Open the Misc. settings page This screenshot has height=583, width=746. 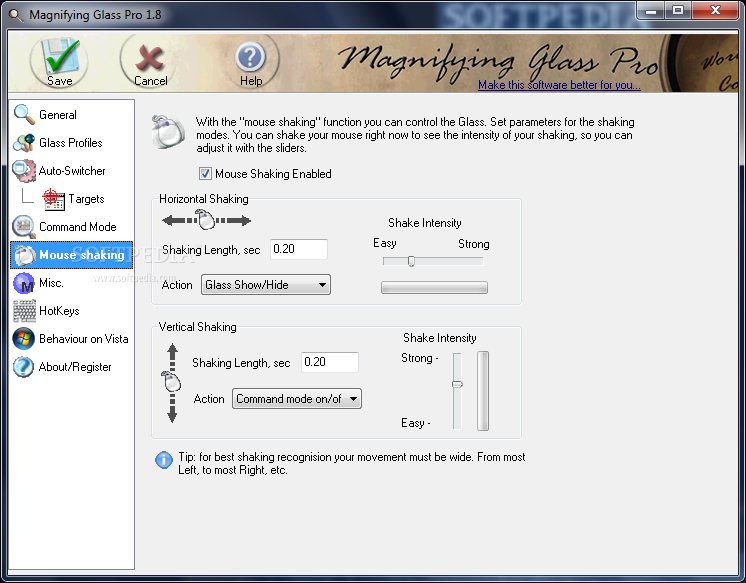coord(51,283)
